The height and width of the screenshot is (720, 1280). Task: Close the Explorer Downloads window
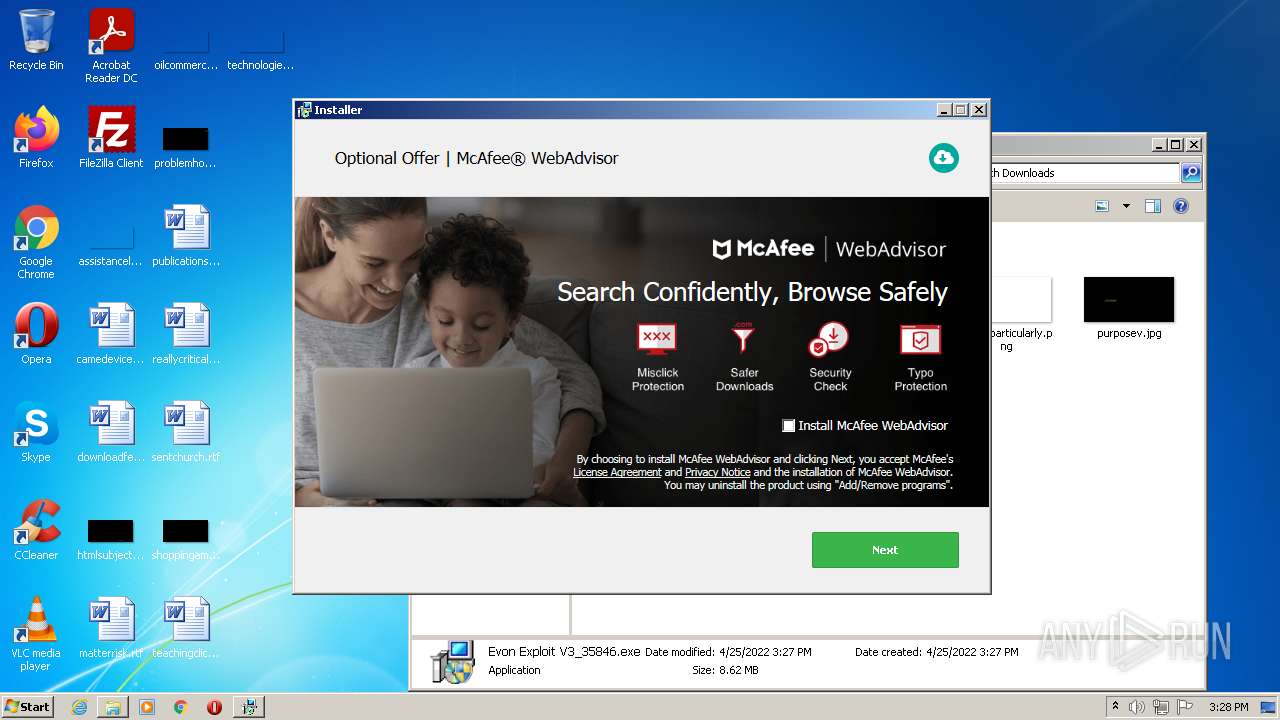(x=1193, y=145)
